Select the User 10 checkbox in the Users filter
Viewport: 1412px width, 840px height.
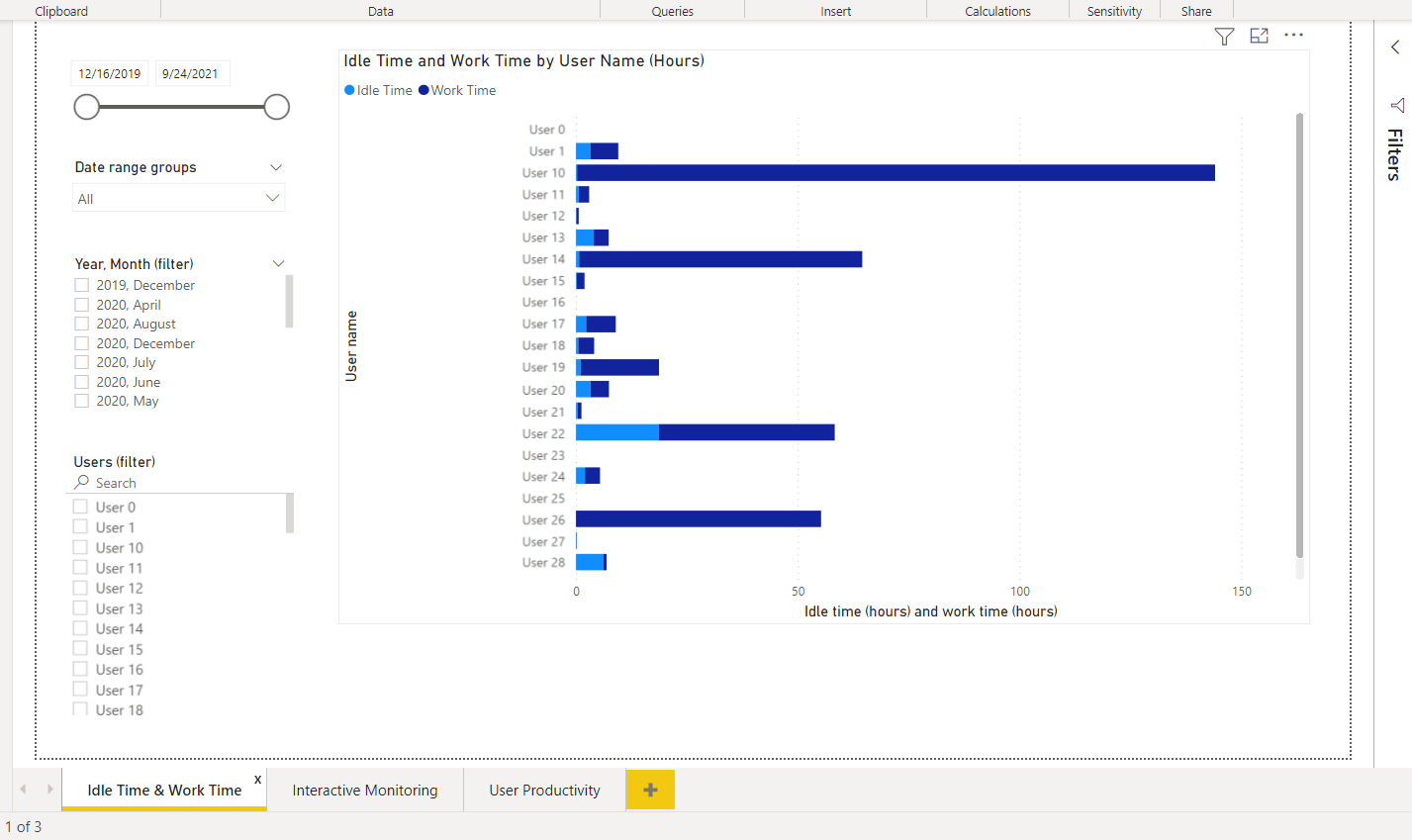(81, 547)
